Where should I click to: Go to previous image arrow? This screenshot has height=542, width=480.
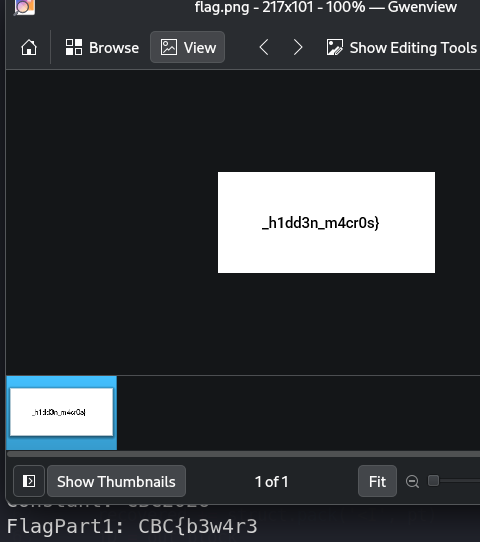264,47
